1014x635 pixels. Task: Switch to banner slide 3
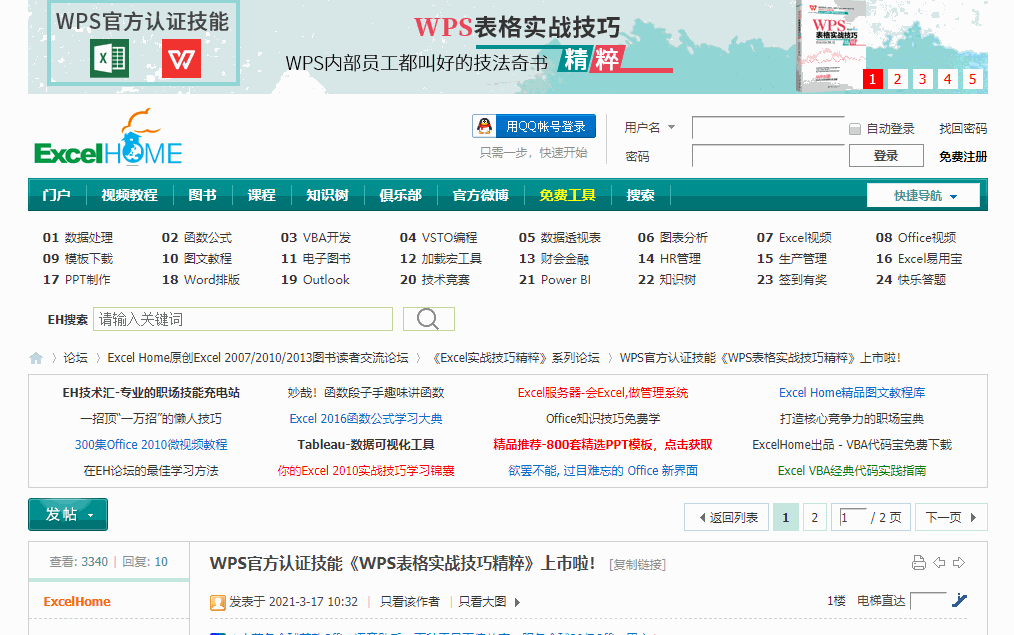click(x=922, y=79)
